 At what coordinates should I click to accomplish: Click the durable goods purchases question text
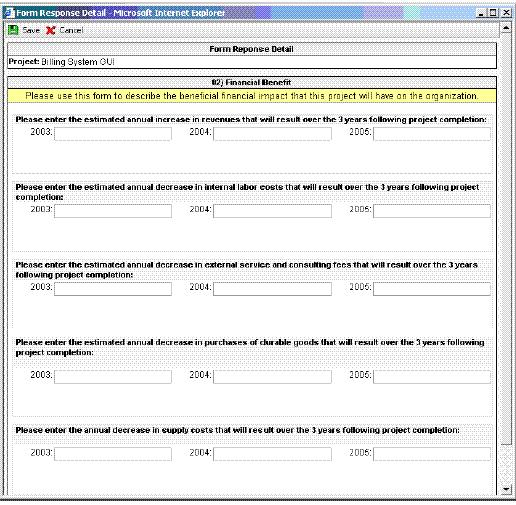click(x=250, y=347)
